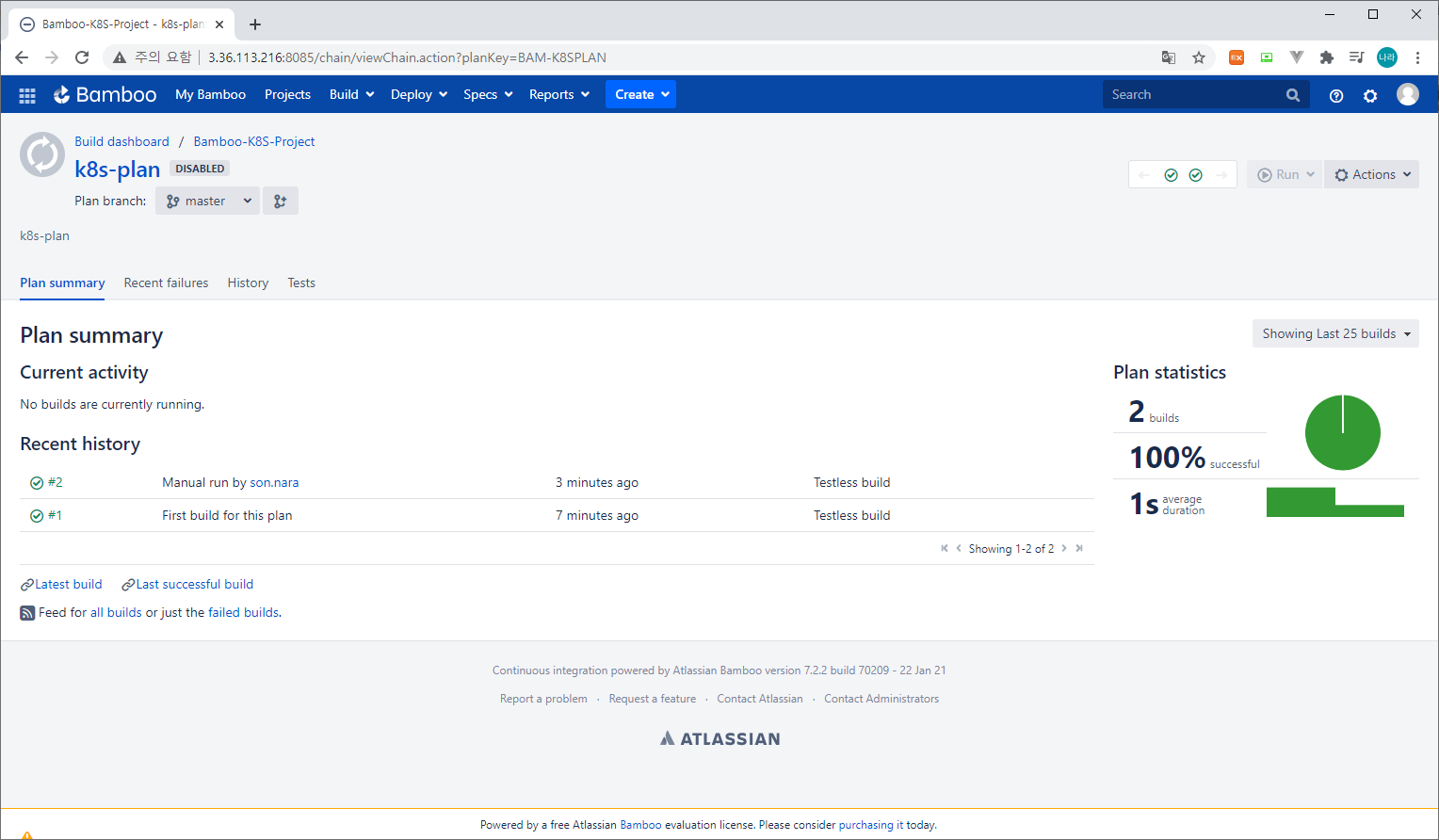Open the browser extensions puzzle icon
The height and width of the screenshot is (840, 1439).
(1327, 57)
